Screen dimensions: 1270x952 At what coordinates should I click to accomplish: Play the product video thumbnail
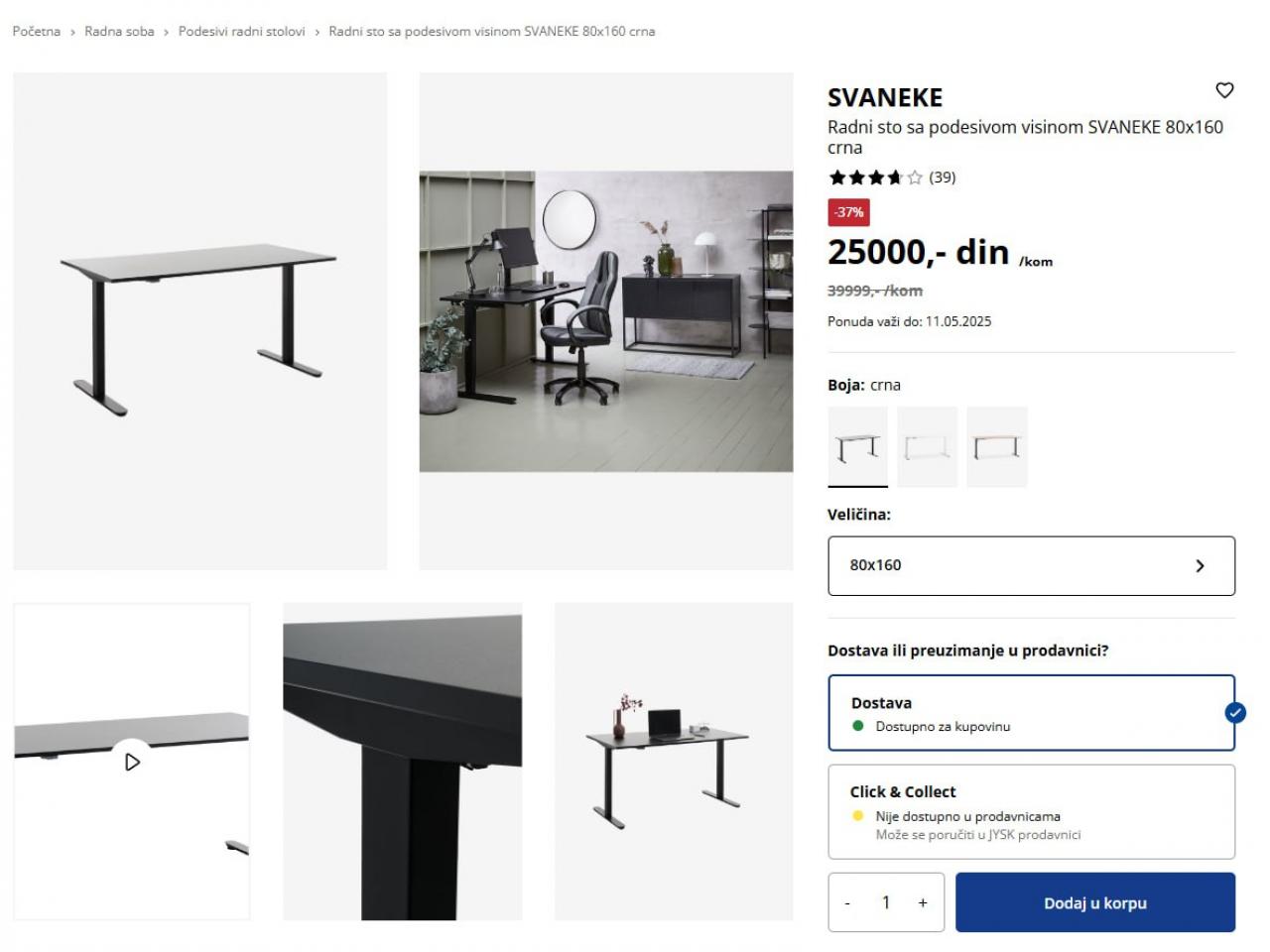click(x=132, y=762)
